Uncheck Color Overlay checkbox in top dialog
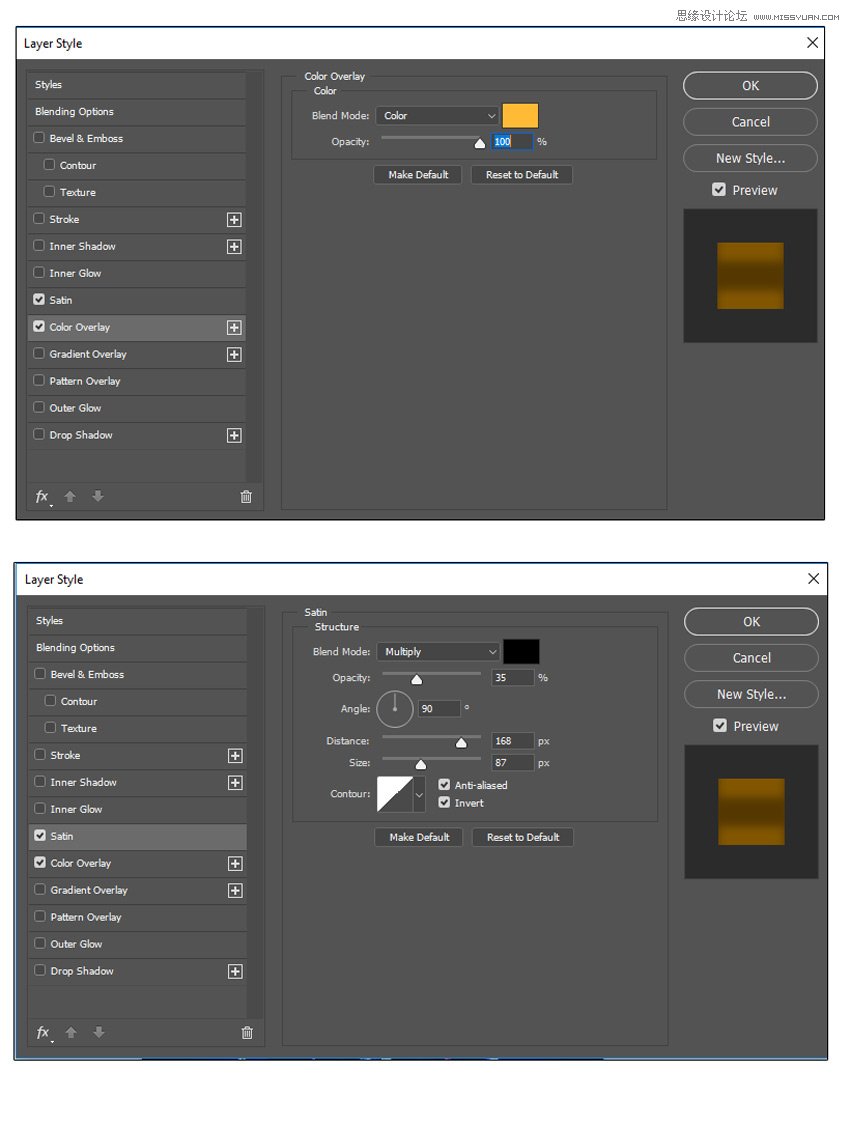 [x=39, y=326]
